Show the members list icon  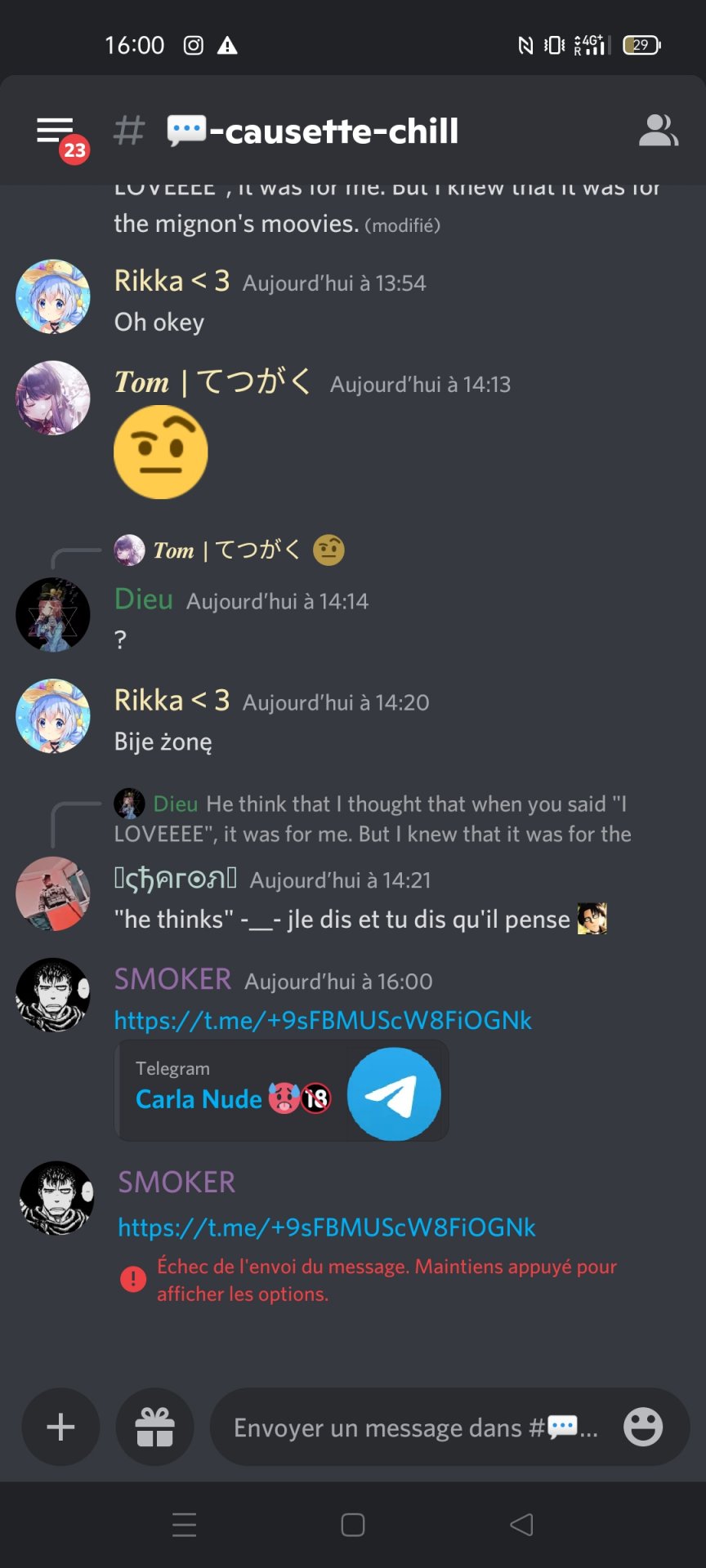pos(658,131)
